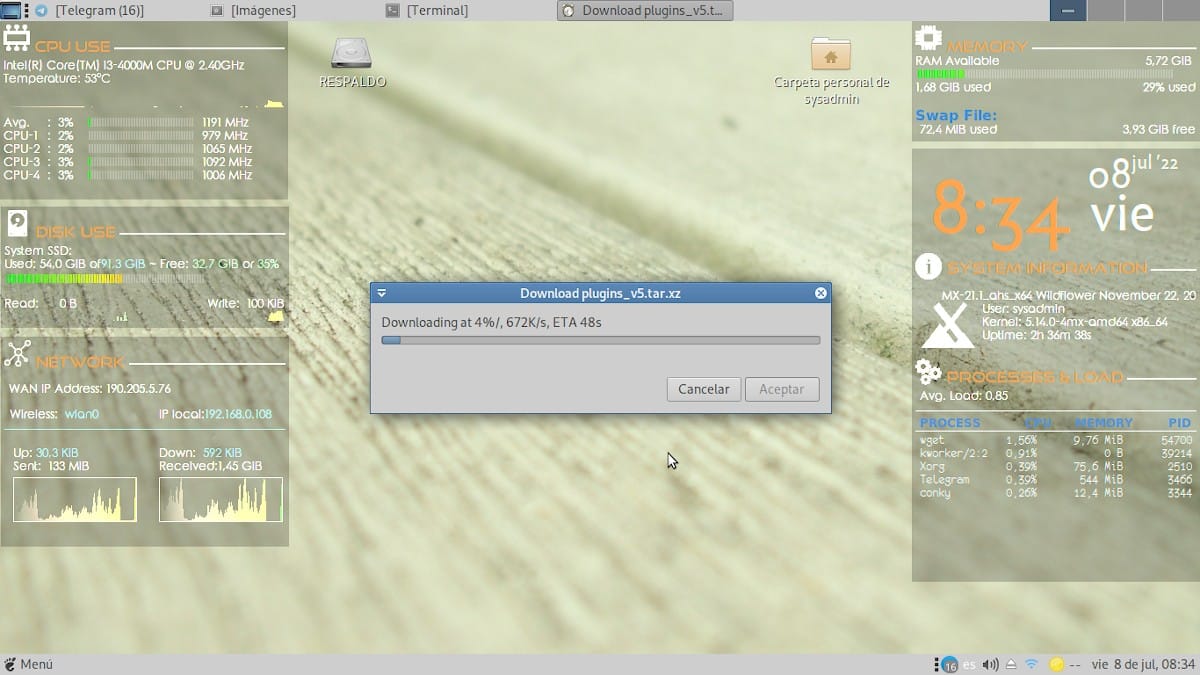Click the download traffic graph

click(x=221, y=499)
